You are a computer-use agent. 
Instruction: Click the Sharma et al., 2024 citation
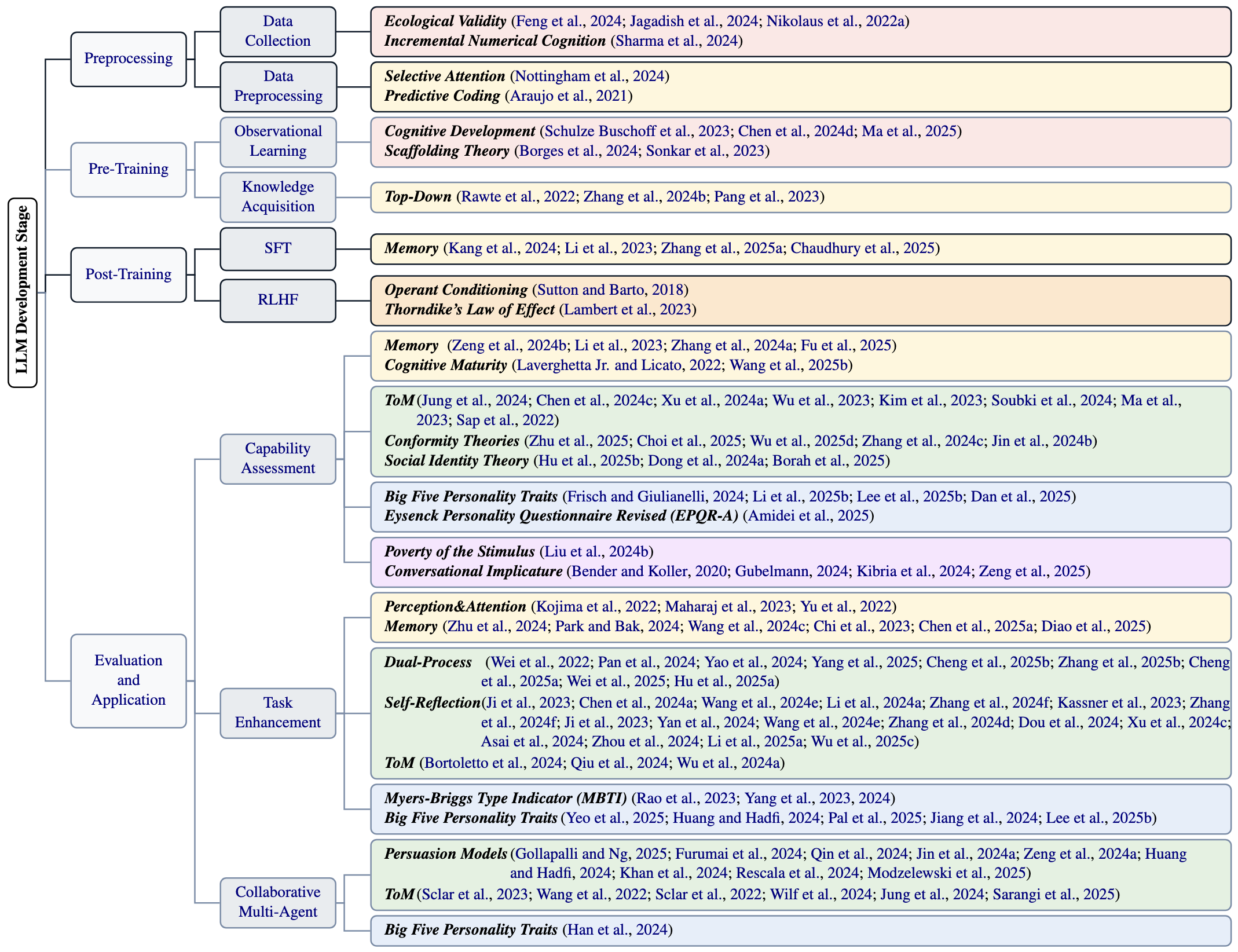click(x=676, y=41)
